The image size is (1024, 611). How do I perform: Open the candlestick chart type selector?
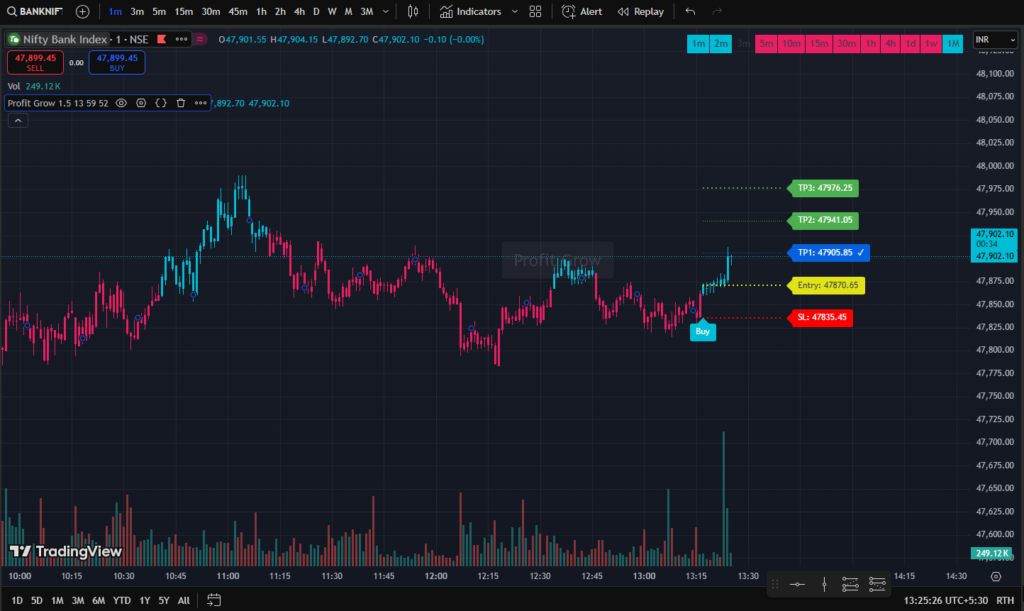coord(415,11)
